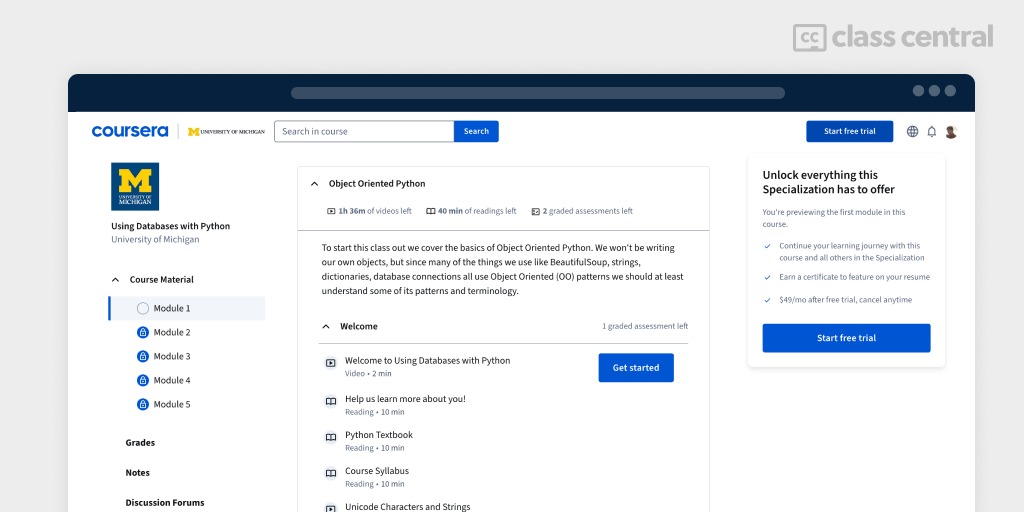Screen dimensions: 1024x512
Task: Collapse the Welcome lesson group
Action: click(325, 326)
